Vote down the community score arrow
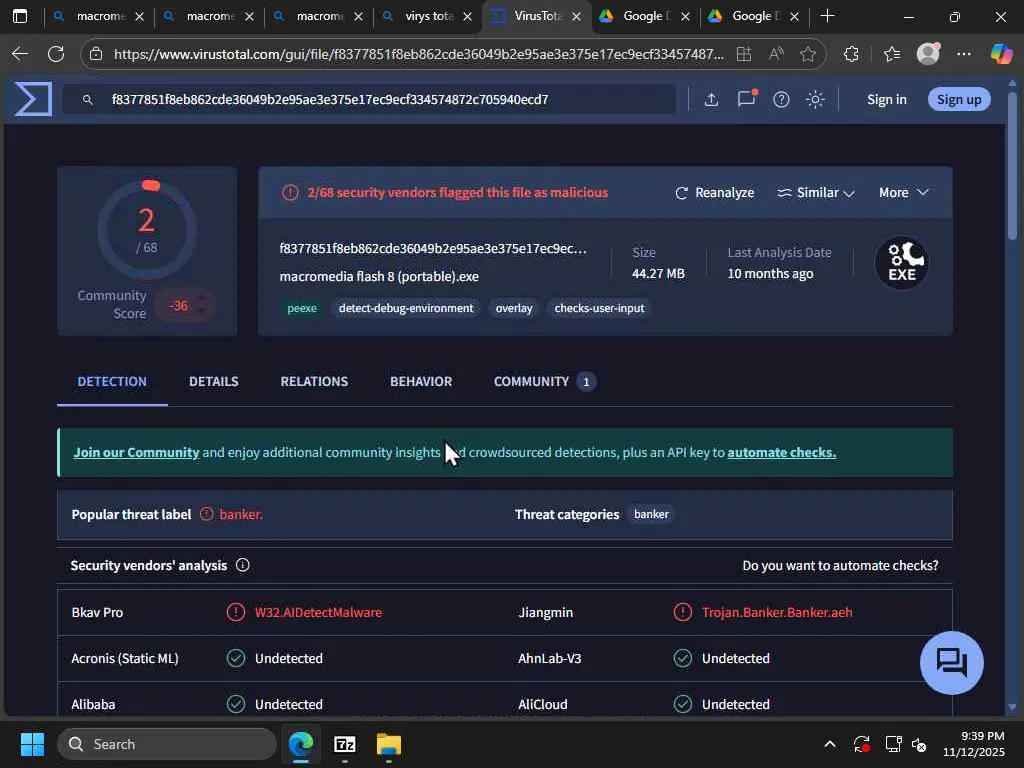Viewport: 1024px width, 768px height. [202, 312]
